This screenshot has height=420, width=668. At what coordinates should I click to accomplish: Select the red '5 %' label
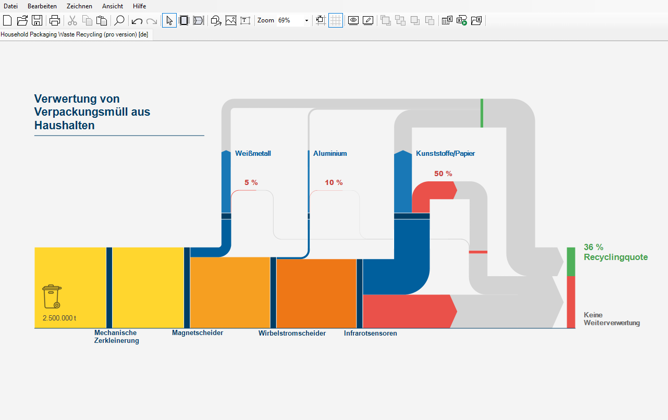click(x=251, y=182)
